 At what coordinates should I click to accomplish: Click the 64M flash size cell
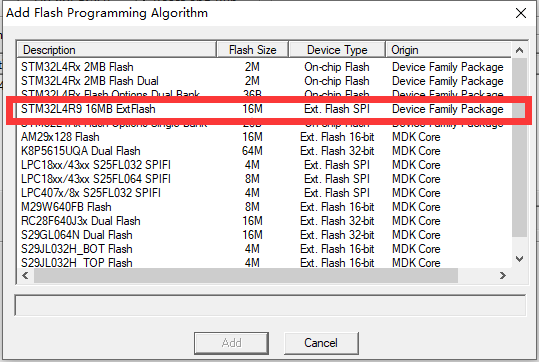pos(252,151)
